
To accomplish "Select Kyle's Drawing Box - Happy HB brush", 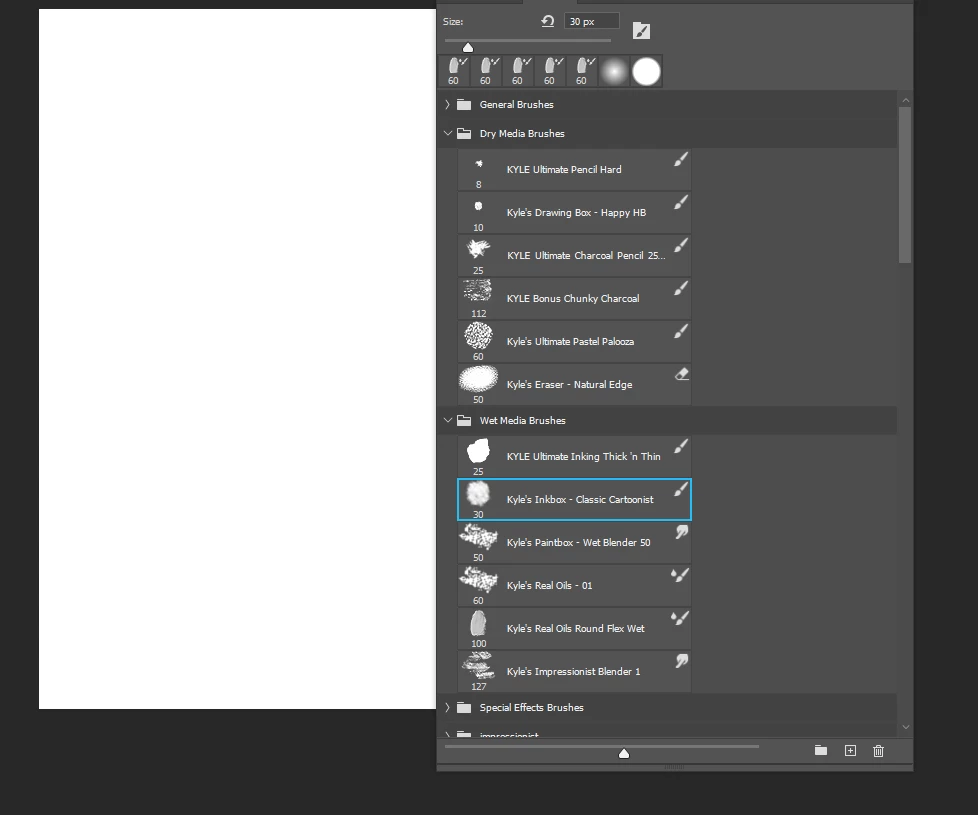I will tap(574, 213).
